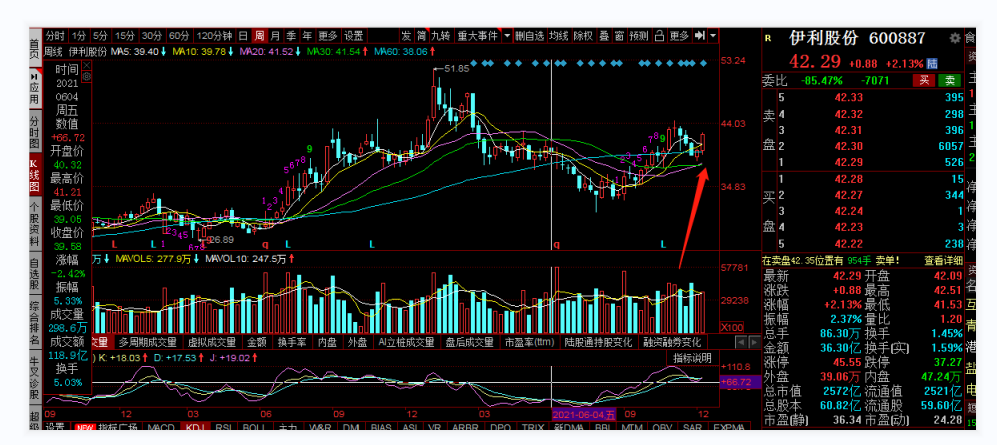Click the 窗 window toolbar button

tap(619, 36)
